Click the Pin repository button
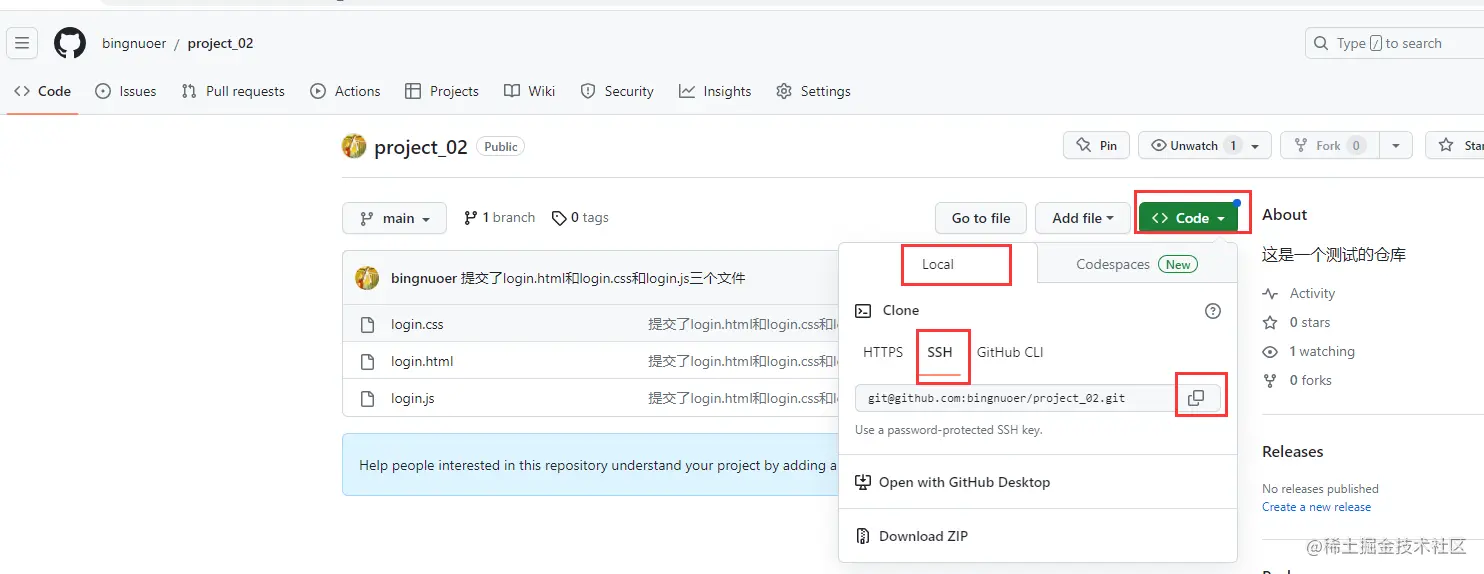The image size is (1484, 574). 1096,146
